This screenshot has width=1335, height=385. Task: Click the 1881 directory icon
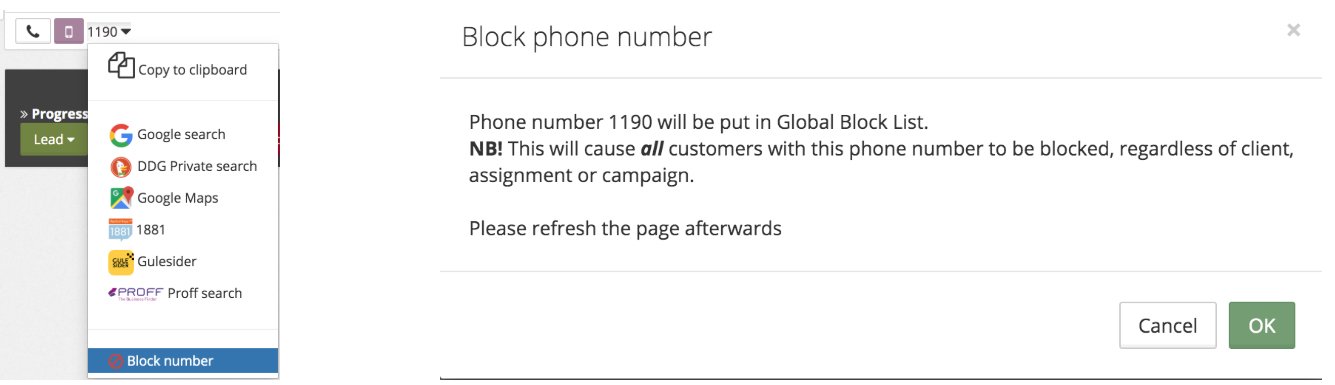pyautogui.click(x=120, y=230)
